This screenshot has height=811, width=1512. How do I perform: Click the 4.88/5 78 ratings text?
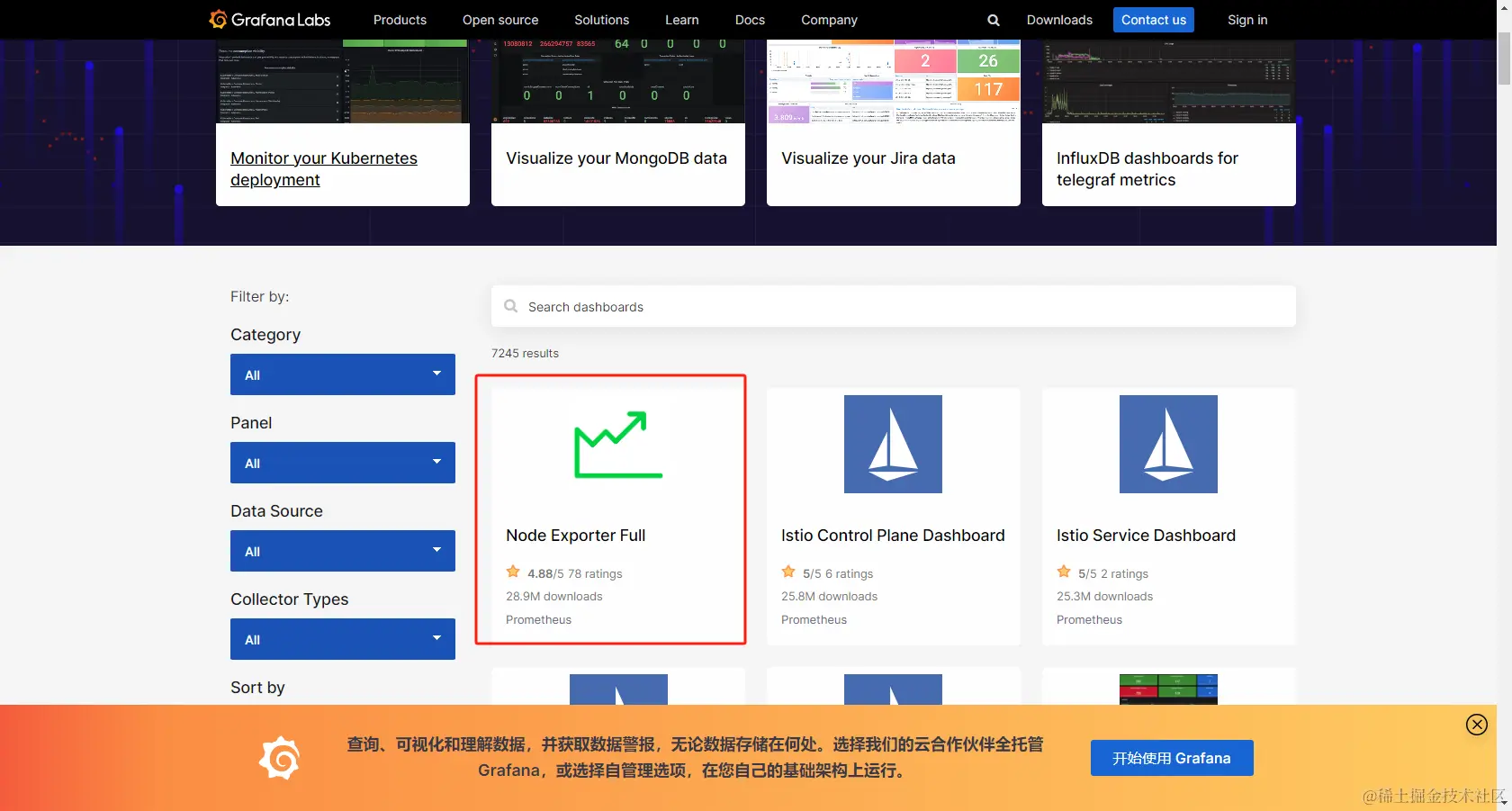[575, 573]
